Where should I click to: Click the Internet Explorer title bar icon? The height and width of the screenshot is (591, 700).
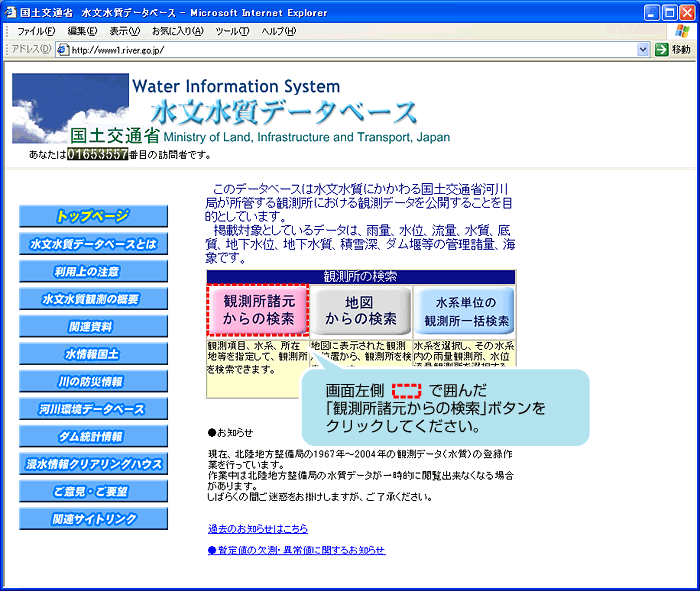point(12,13)
